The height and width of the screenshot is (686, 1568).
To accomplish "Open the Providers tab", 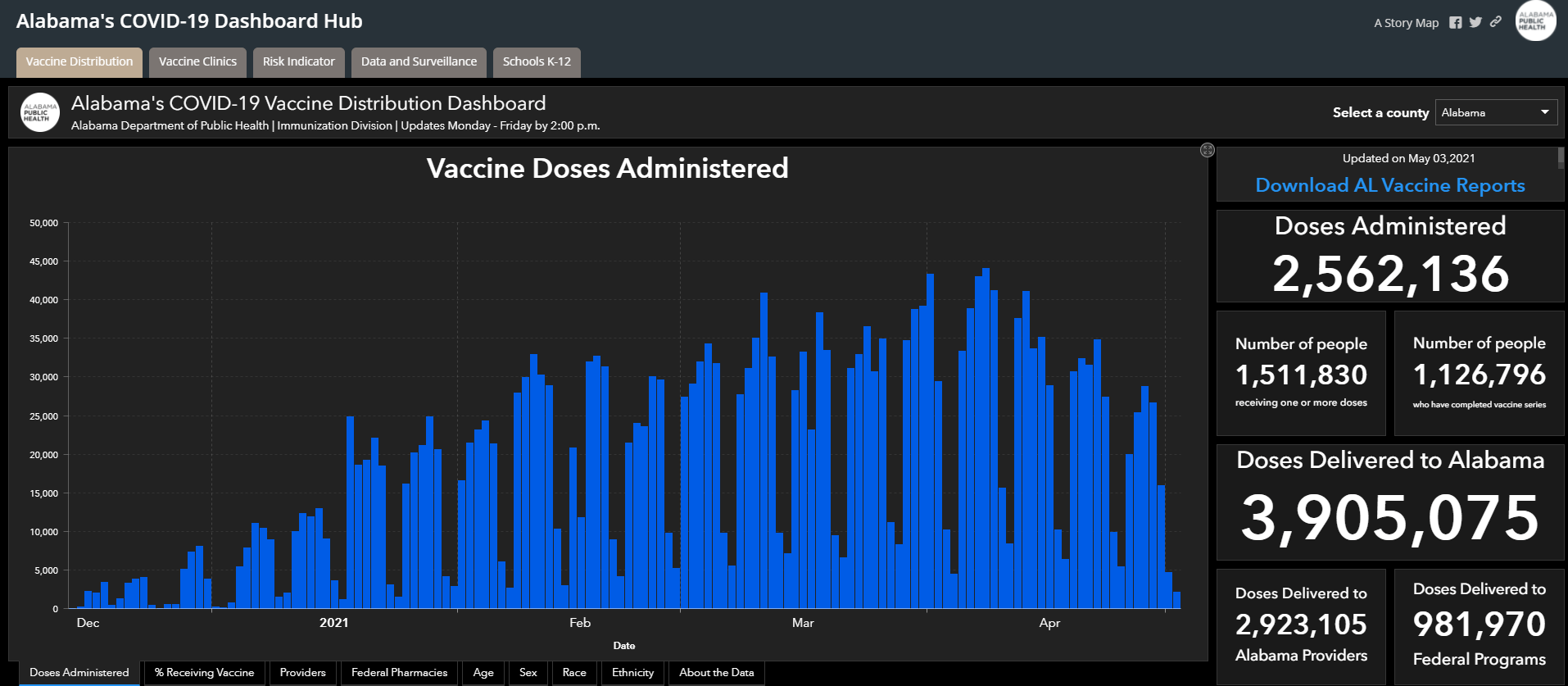I will pos(303,673).
